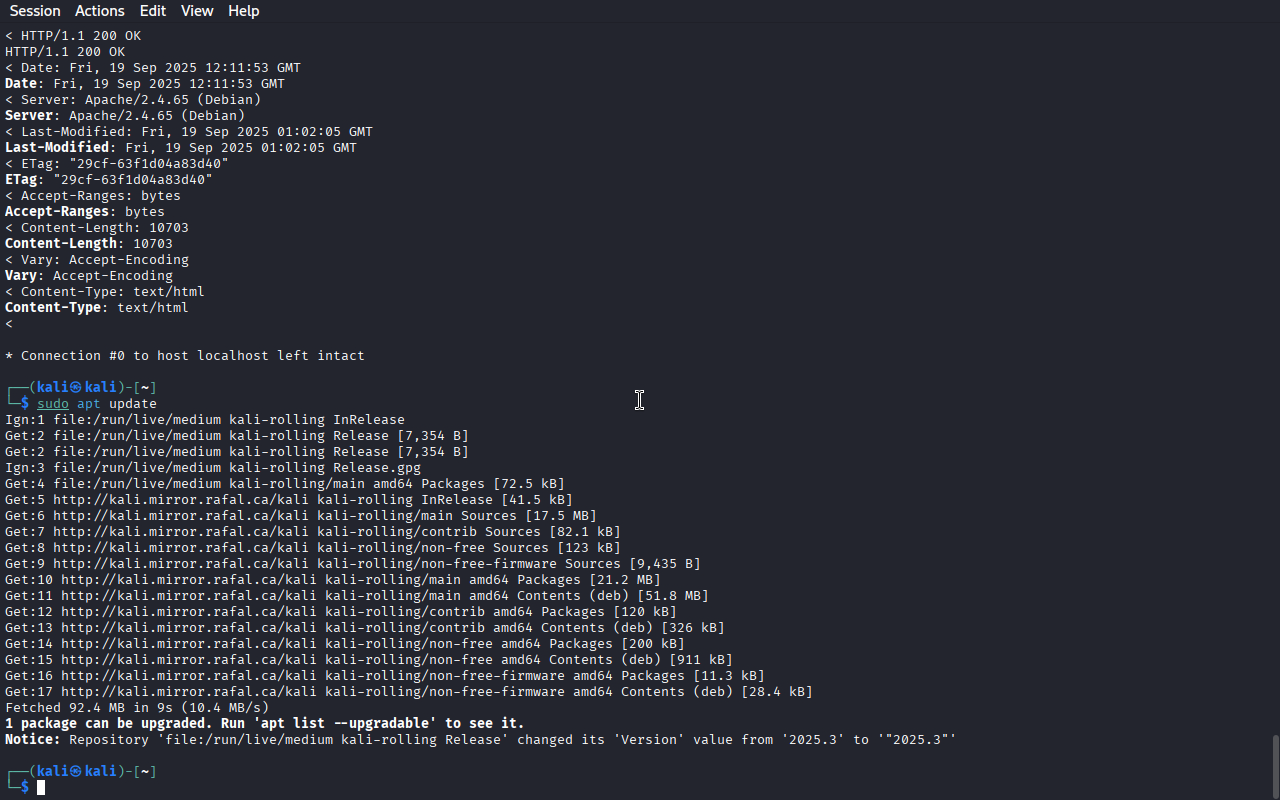1280x800 pixels.
Task: Click the scrollbar thumb at the bottom right
Action: [x=1275, y=767]
